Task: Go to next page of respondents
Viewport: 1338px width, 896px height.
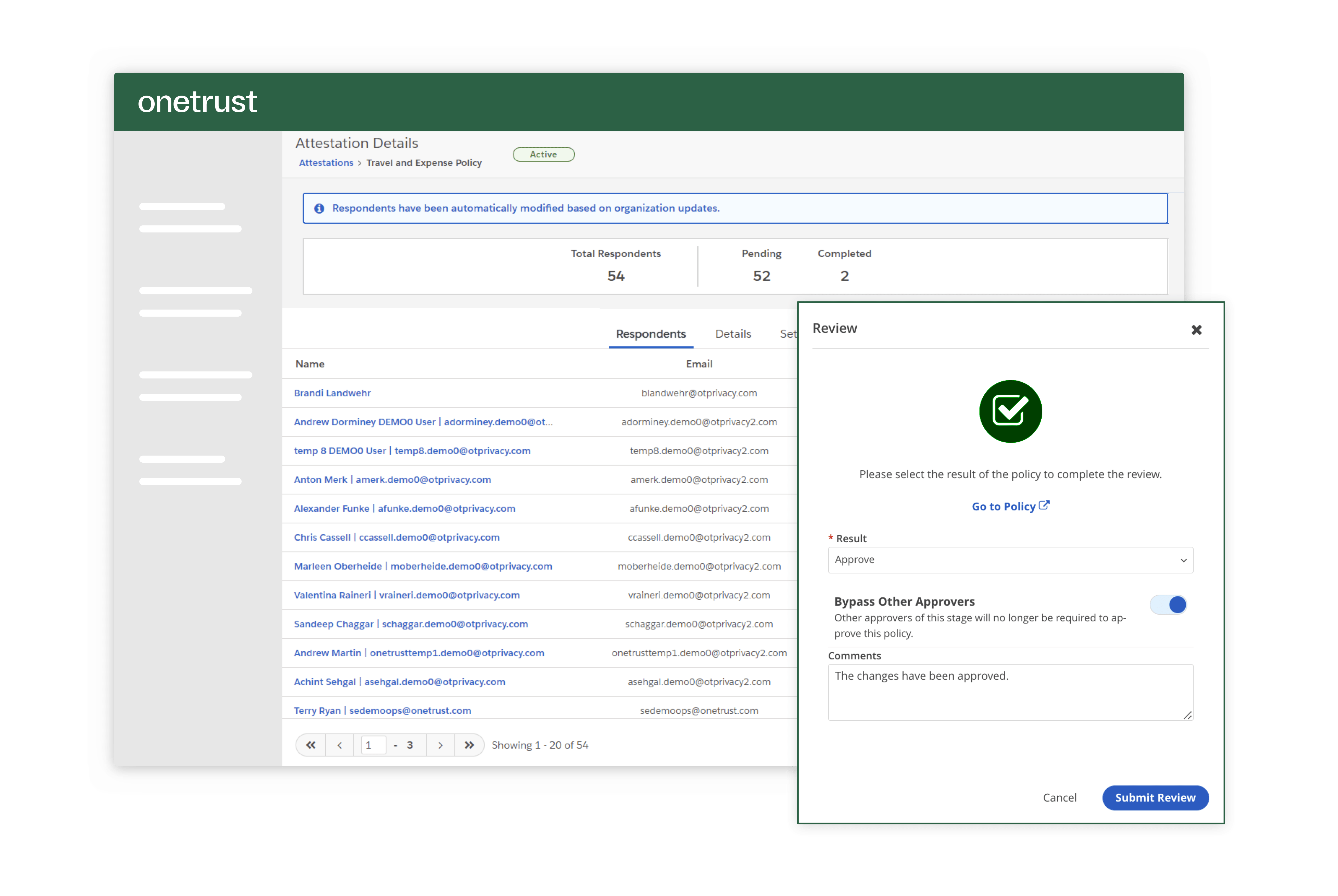Action: (x=440, y=744)
